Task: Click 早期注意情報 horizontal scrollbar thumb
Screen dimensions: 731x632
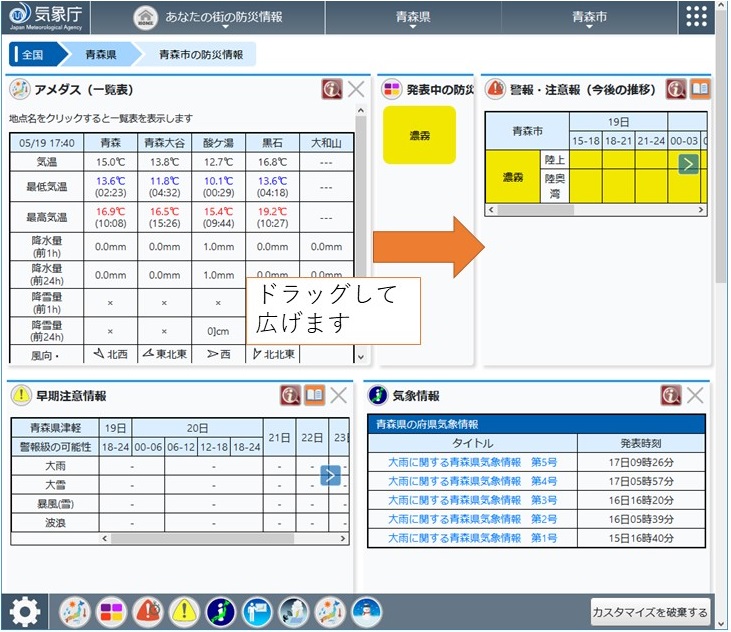Action: (x=202, y=538)
